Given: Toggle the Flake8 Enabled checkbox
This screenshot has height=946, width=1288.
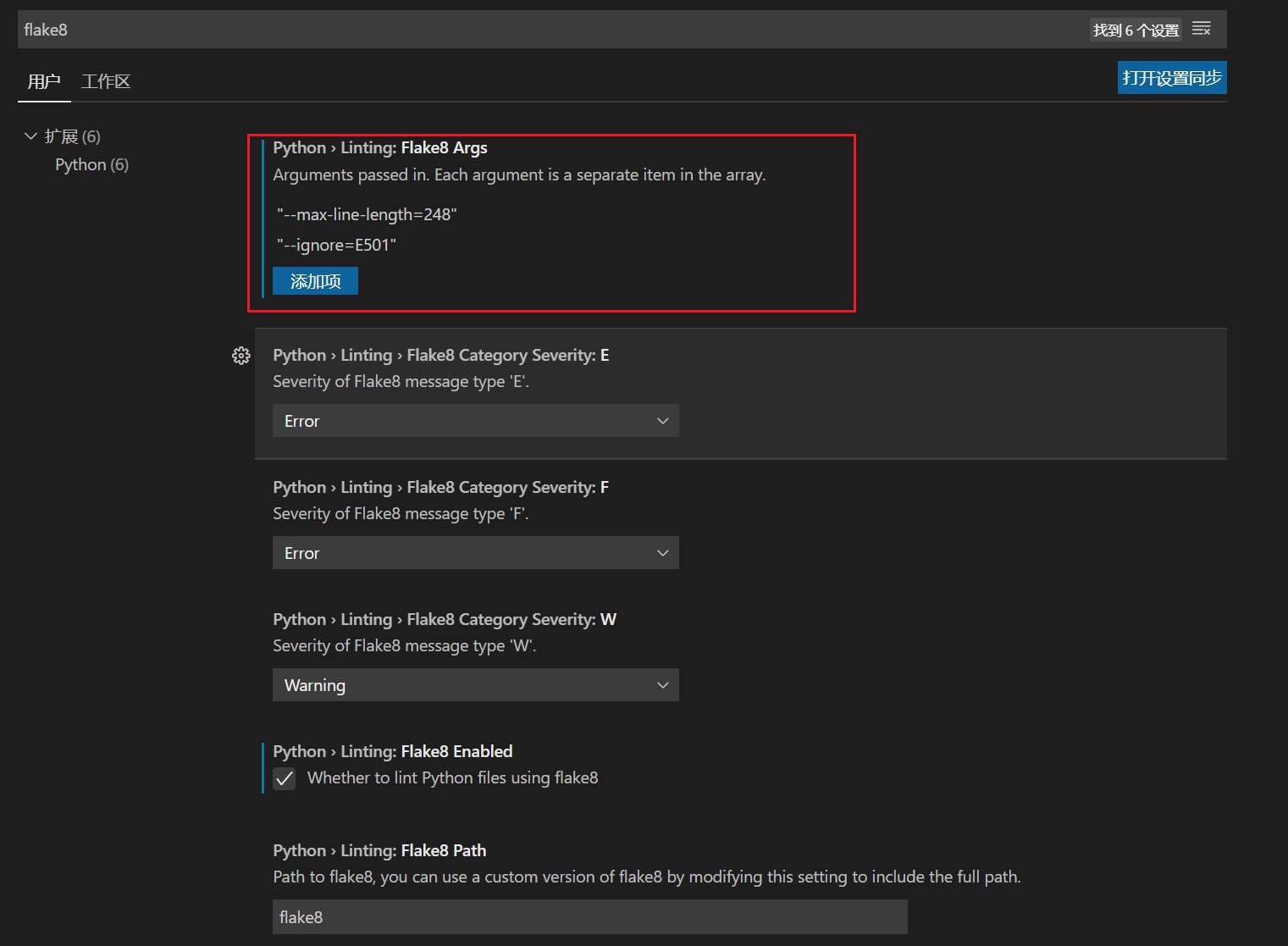Looking at the screenshot, I should tap(285, 778).
